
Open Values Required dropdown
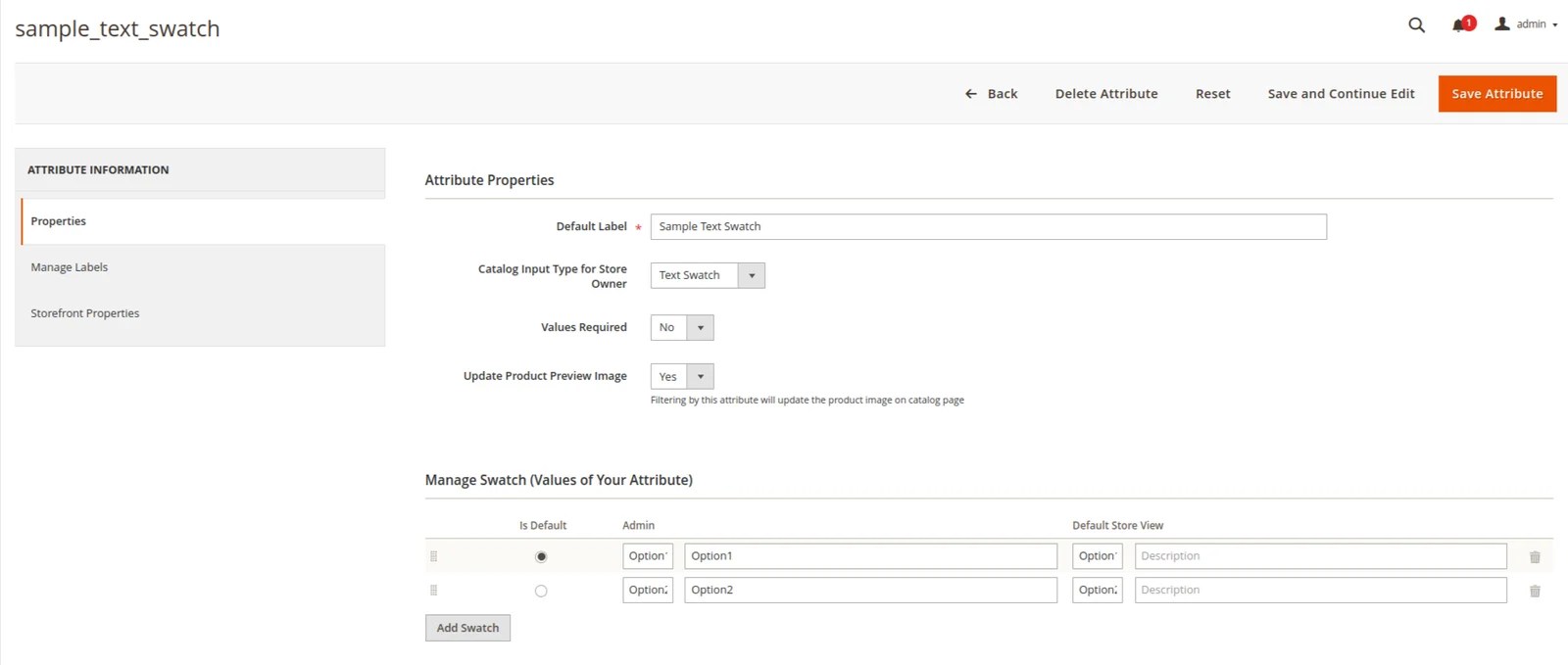click(x=682, y=327)
